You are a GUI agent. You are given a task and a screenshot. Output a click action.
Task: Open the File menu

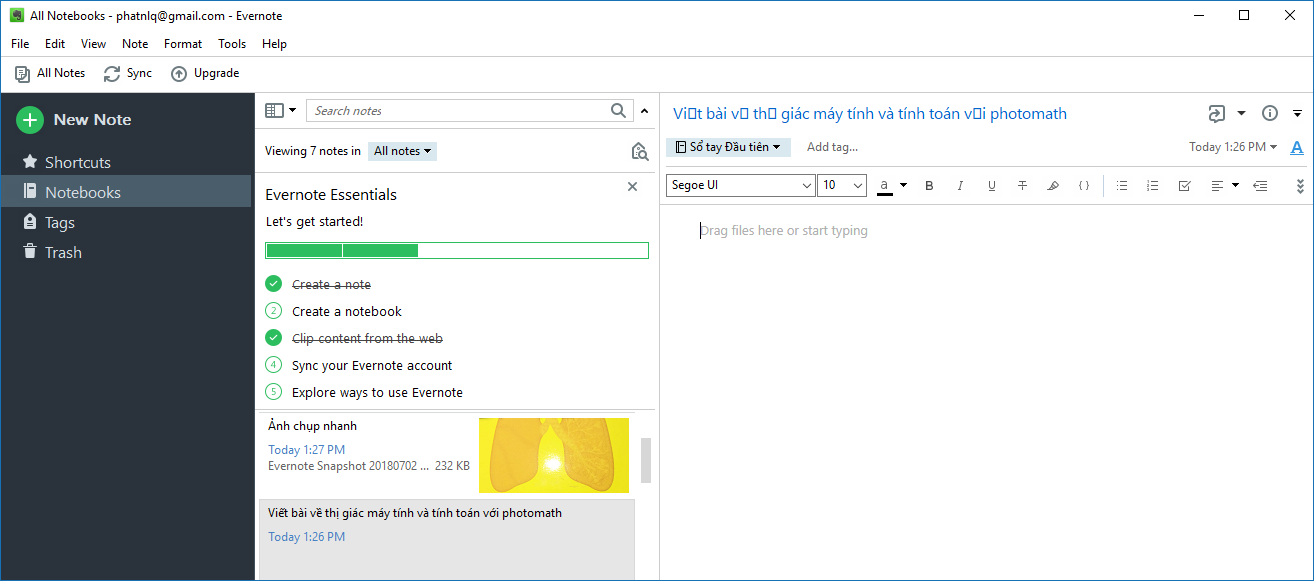[20, 44]
